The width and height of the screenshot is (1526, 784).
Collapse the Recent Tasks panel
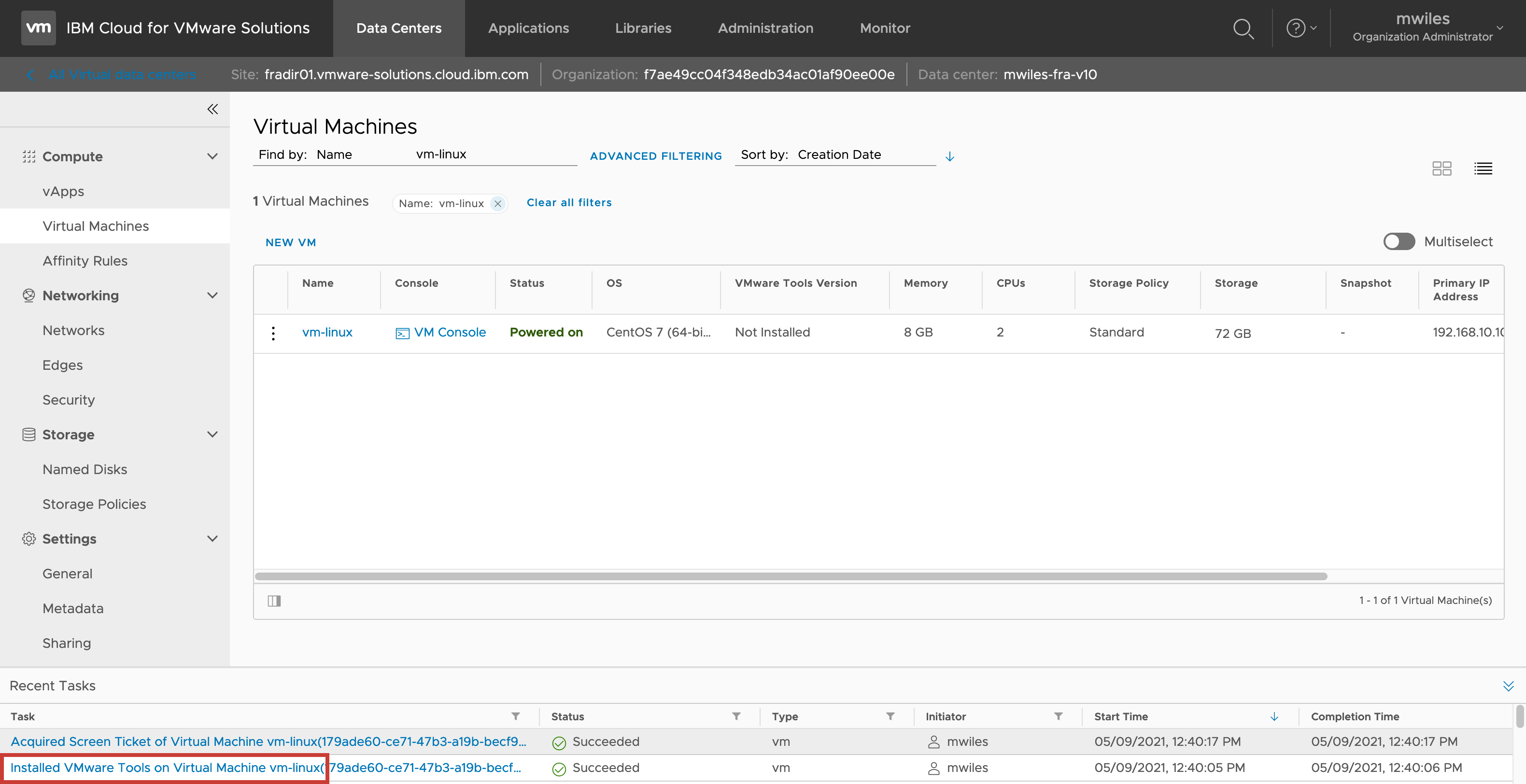[x=1508, y=686]
